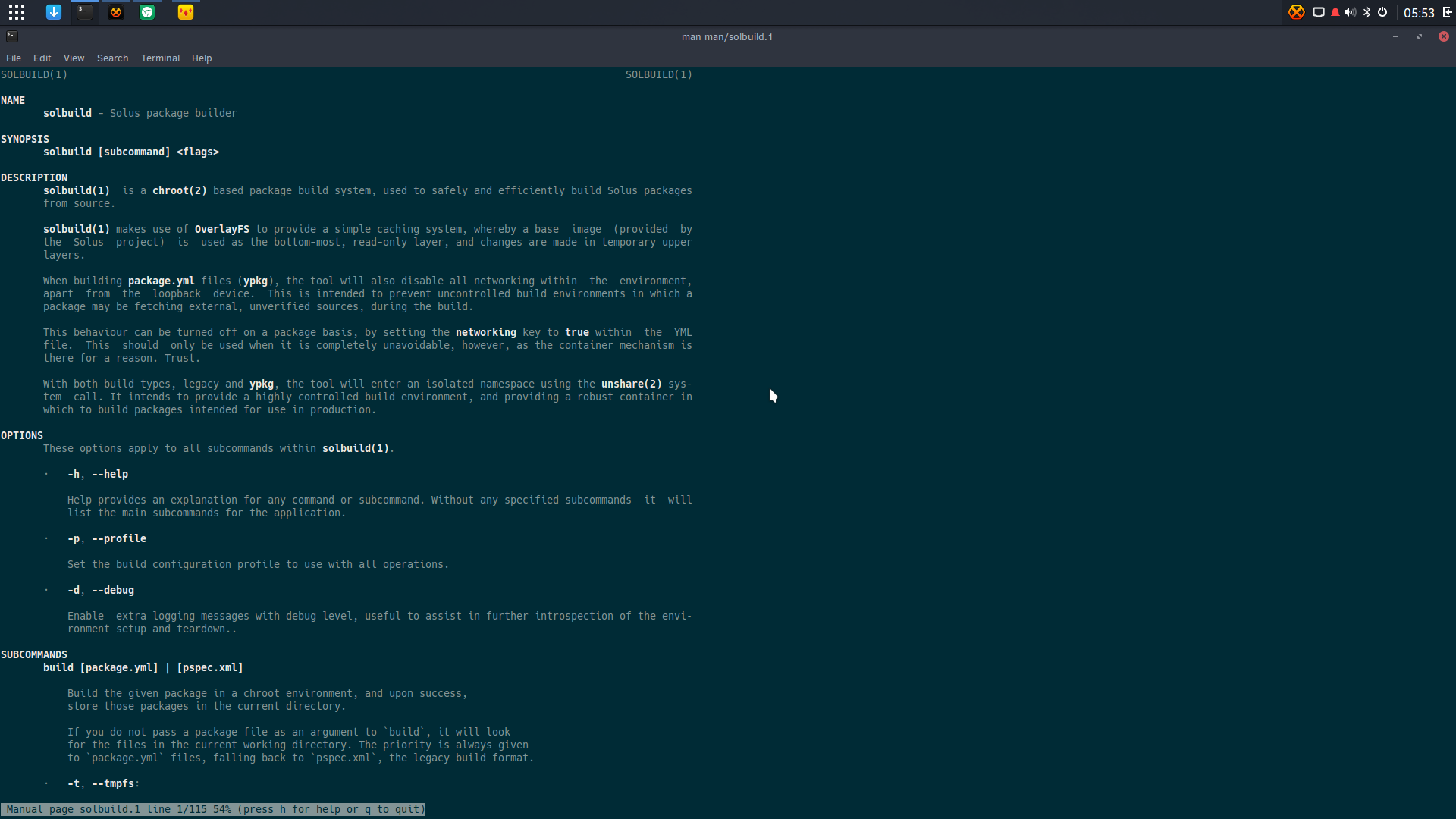
Task: Click the top-left SOLBUILD(1) header
Action: click(x=34, y=74)
